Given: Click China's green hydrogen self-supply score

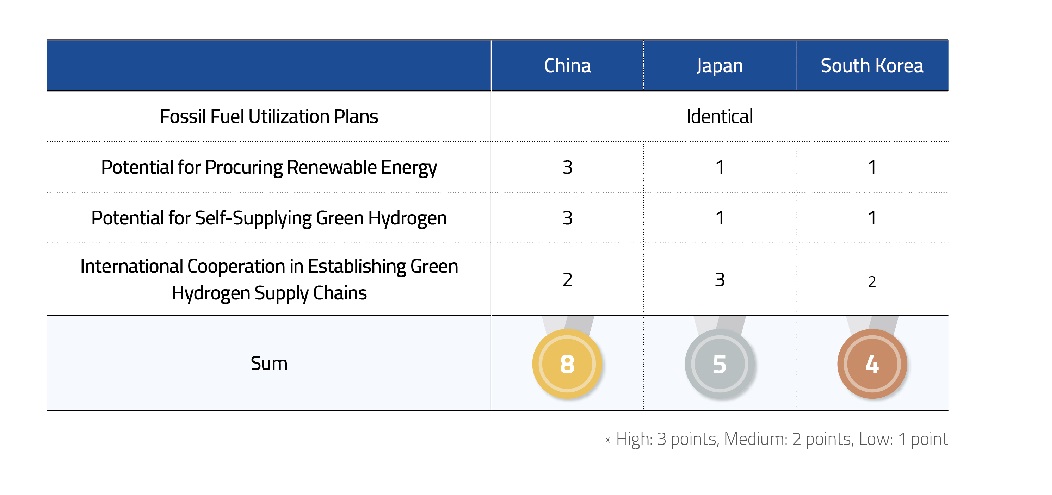Looking at the screenshot, I should click(x=567, y=218).
